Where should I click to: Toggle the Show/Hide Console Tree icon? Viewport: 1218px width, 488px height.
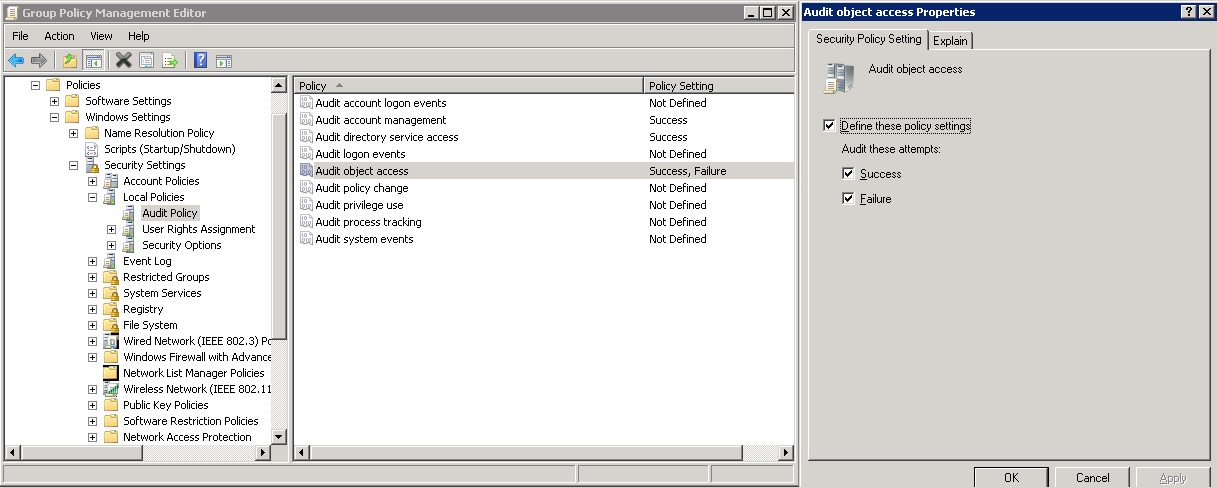tap(93, 61)
